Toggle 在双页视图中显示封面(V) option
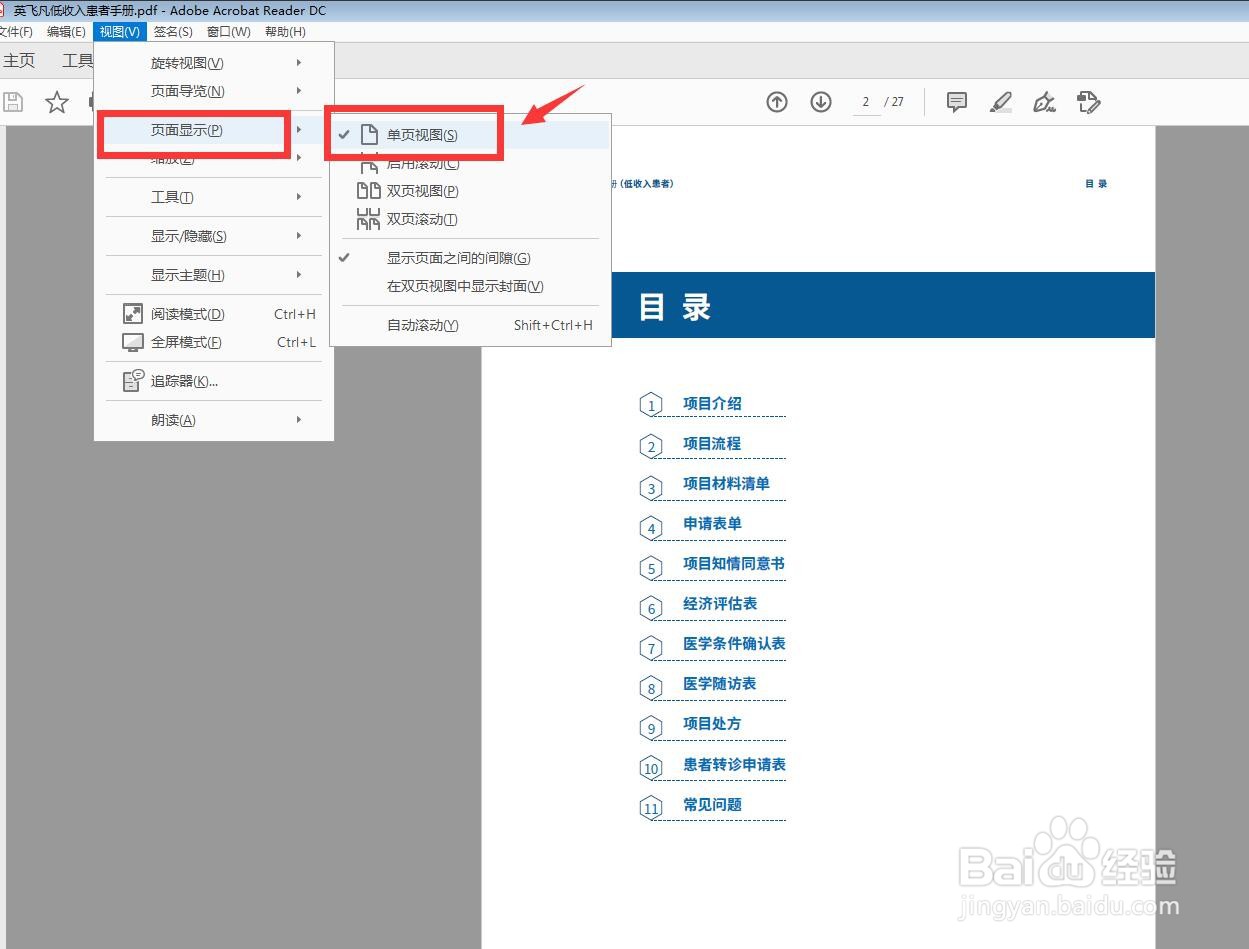Viewport: 1249px width, 949px height. coord(470,286)
